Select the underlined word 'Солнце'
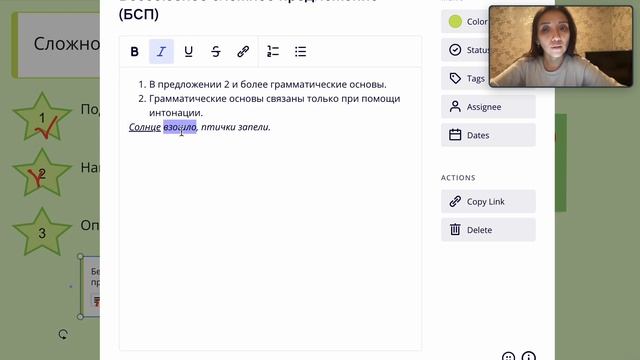This screenshot has height=360, width=640. point(144,127)
